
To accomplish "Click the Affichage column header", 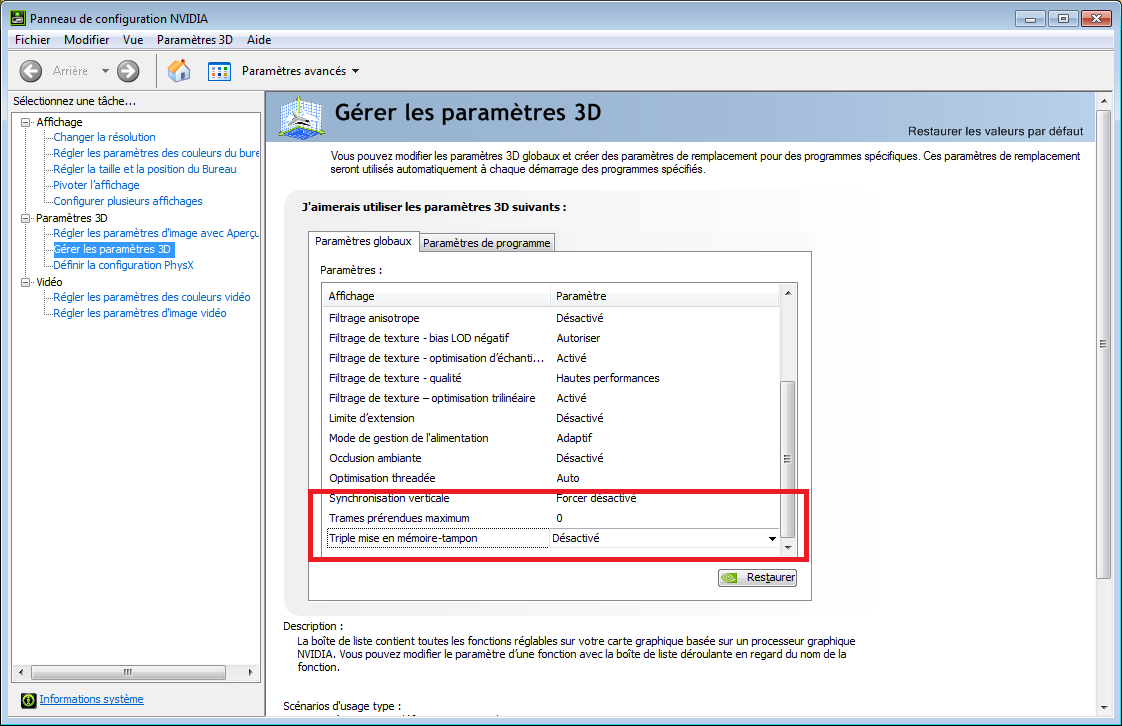I will coord(436,296).
